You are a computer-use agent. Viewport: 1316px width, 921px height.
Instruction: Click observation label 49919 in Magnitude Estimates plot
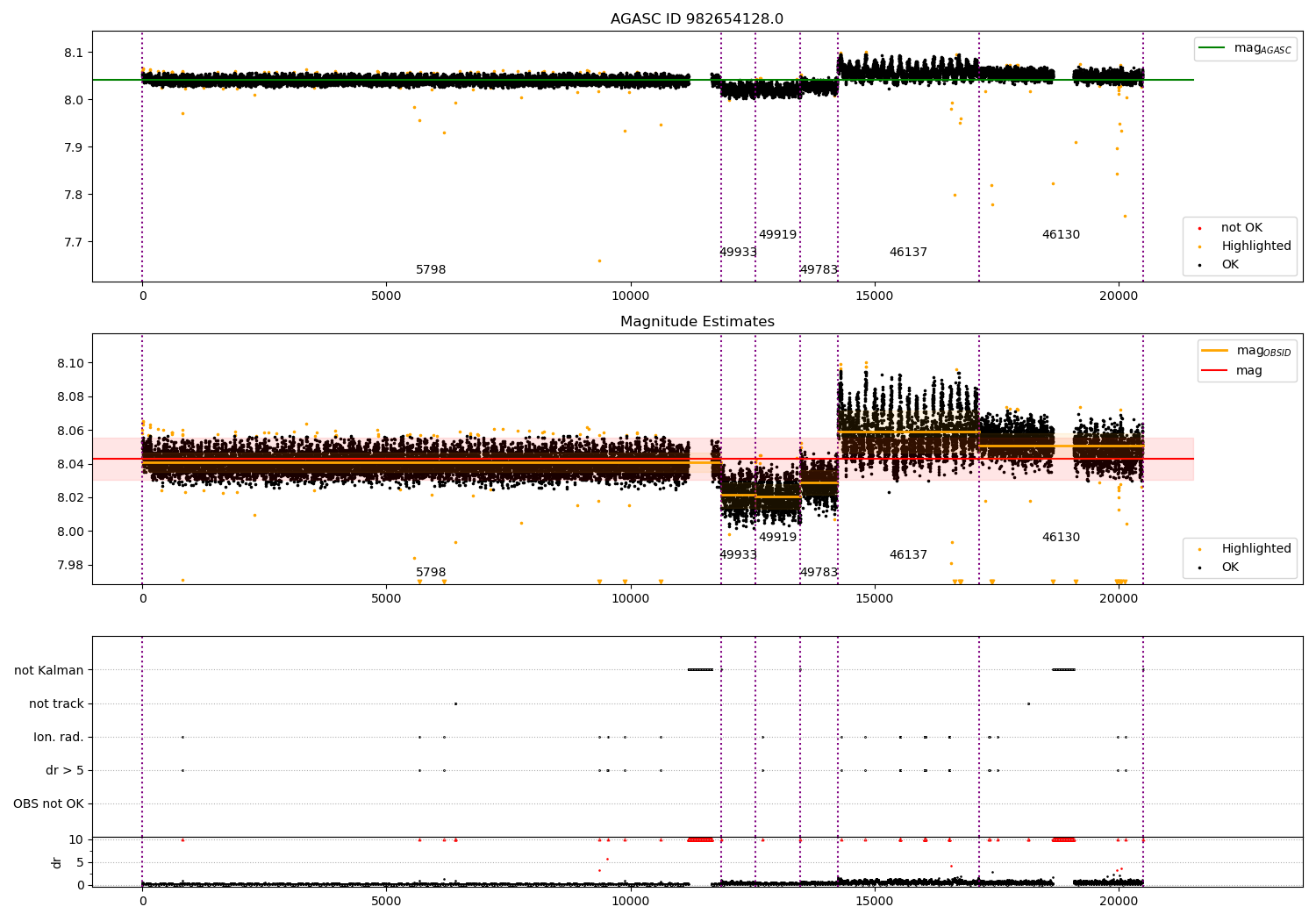point(777,538)
